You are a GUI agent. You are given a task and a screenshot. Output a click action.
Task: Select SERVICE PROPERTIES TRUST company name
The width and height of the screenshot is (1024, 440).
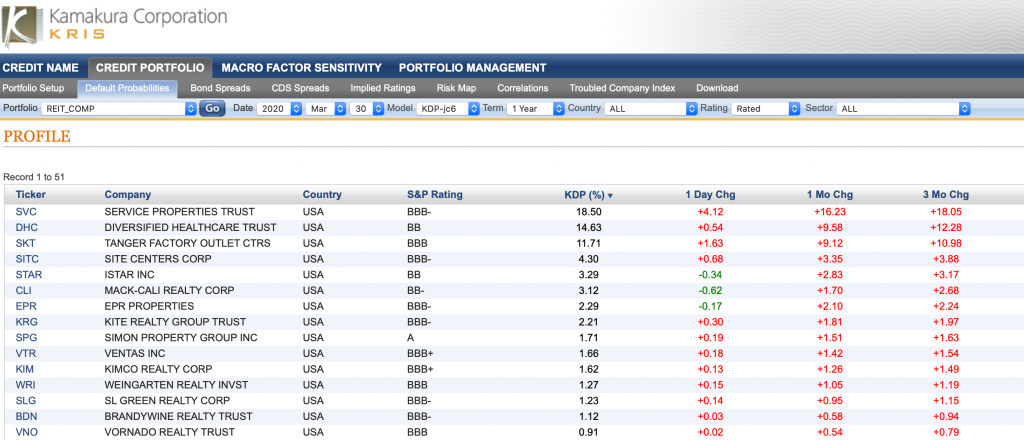tap(180, 212)
